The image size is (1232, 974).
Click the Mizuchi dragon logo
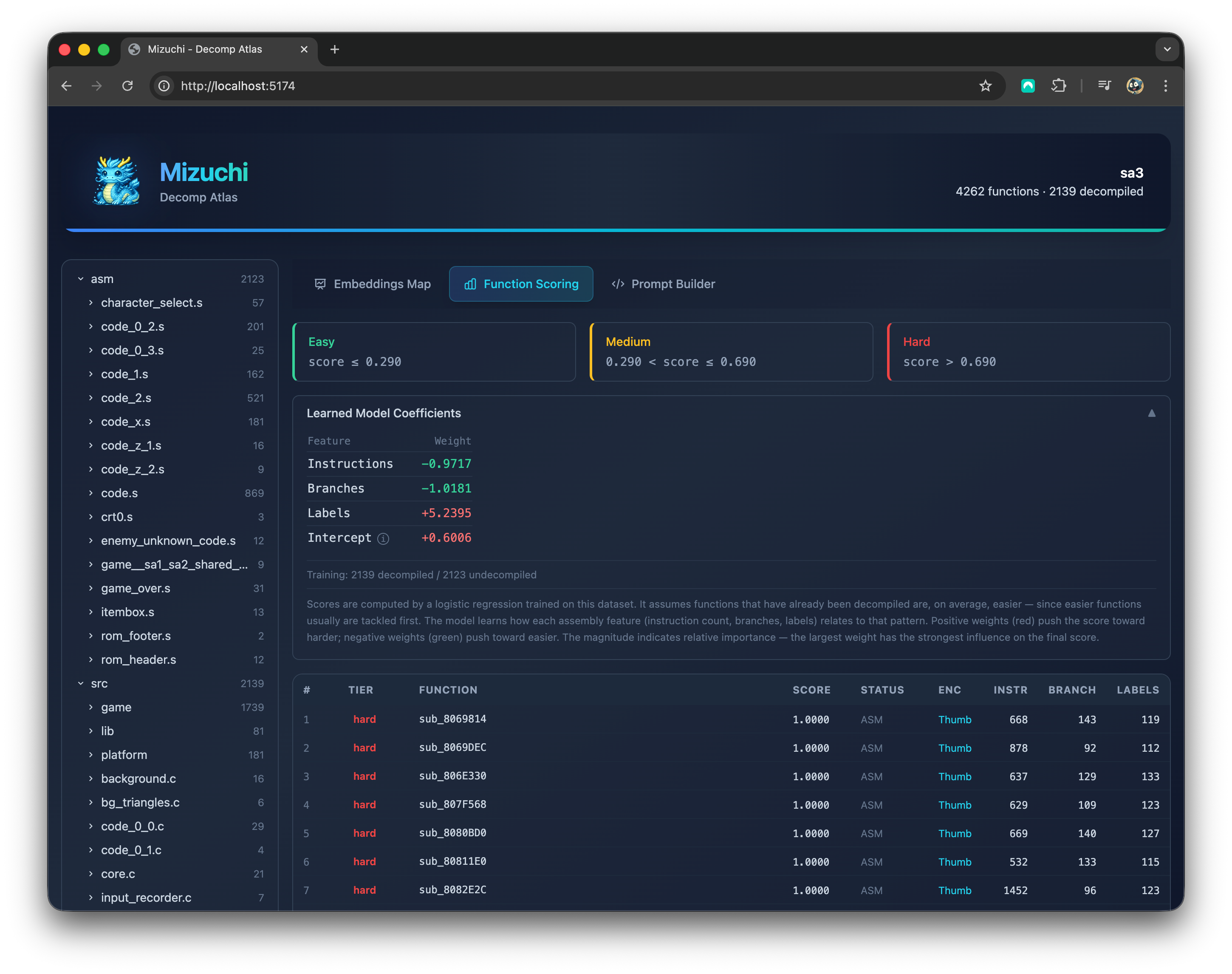pyautogui.click(x=116, y=181)
